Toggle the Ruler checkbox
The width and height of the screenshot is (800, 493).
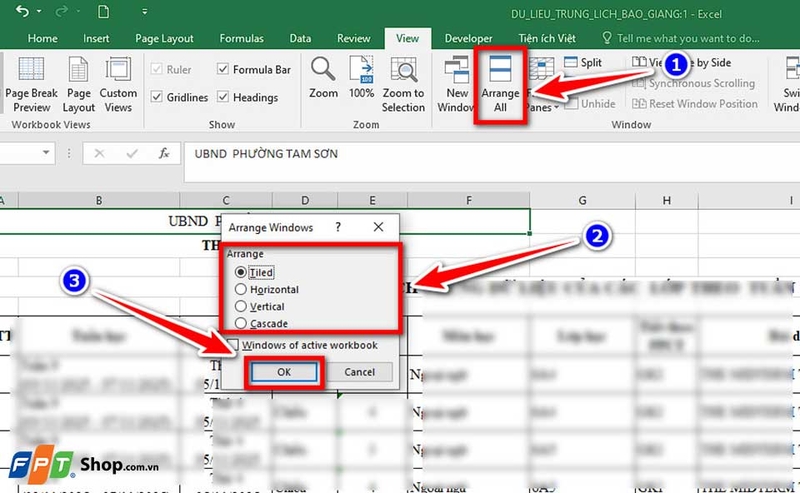[x=157, y=69]
